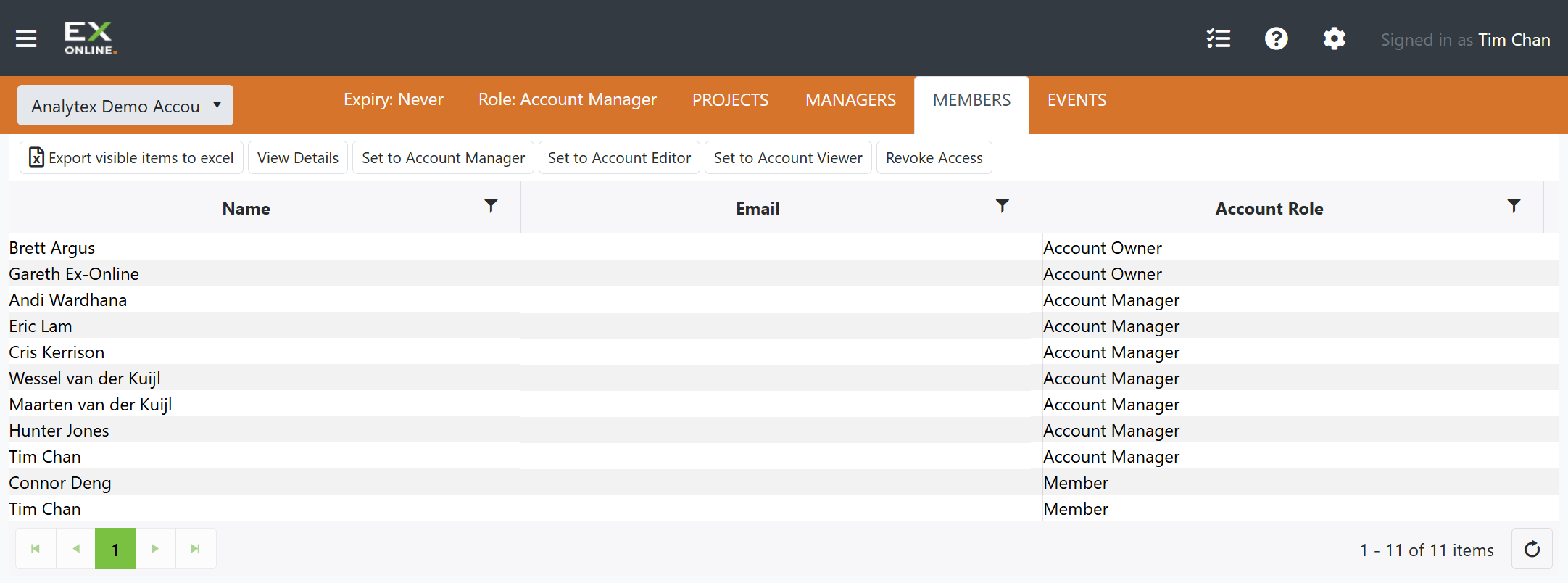
Task: Click the View Details button
Action: point(298,158)
